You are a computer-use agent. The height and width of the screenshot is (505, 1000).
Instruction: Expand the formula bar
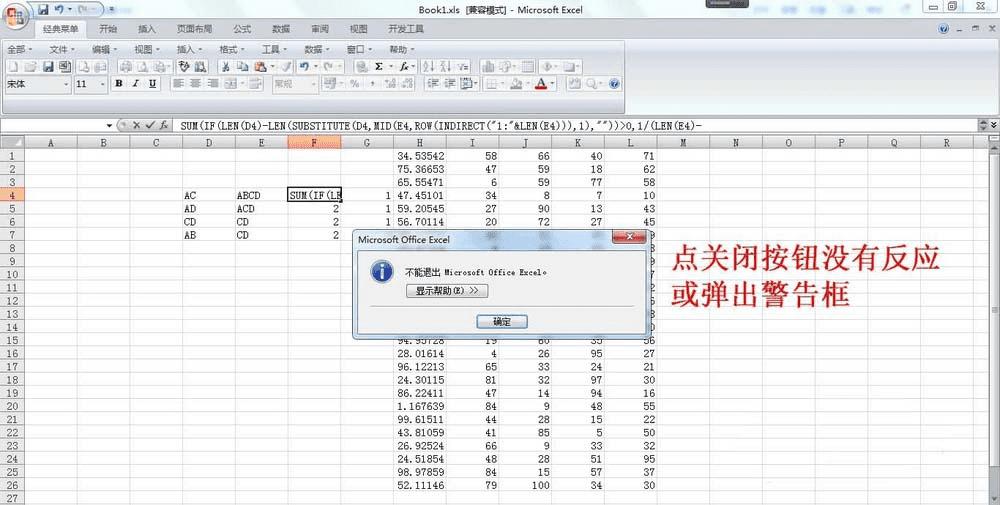[992, 126]
